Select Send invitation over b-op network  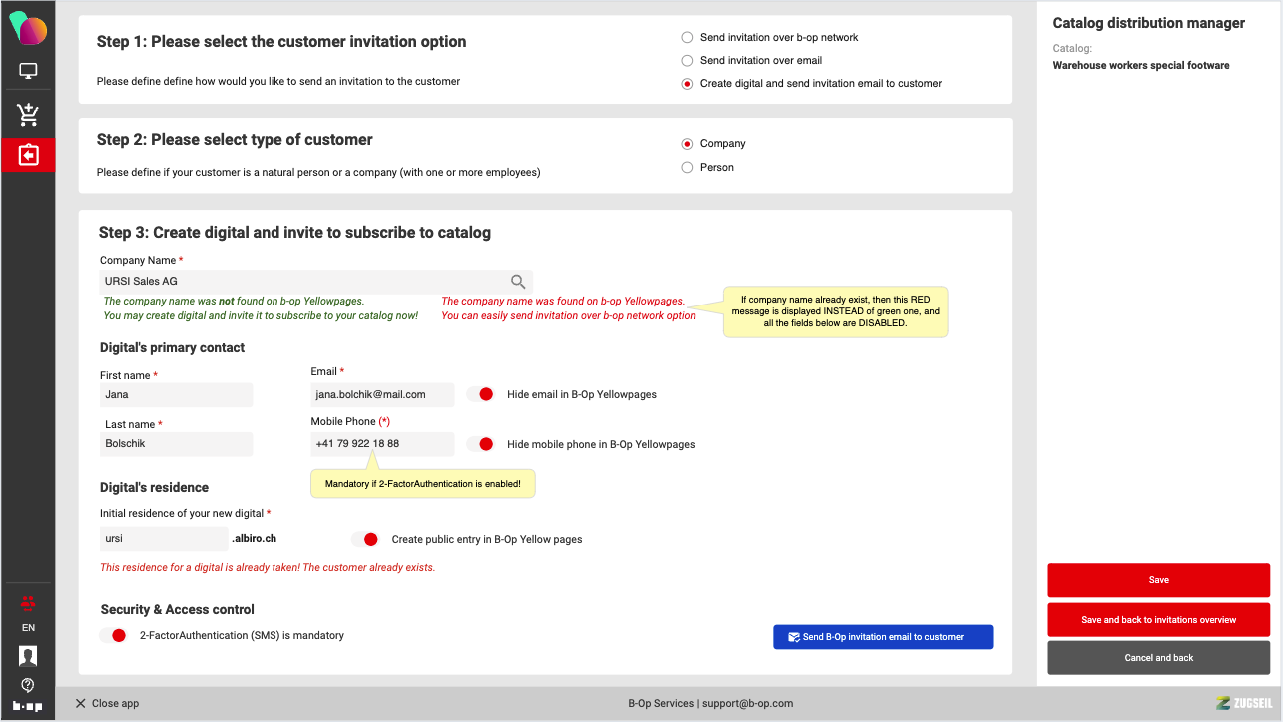pos(687,38)
